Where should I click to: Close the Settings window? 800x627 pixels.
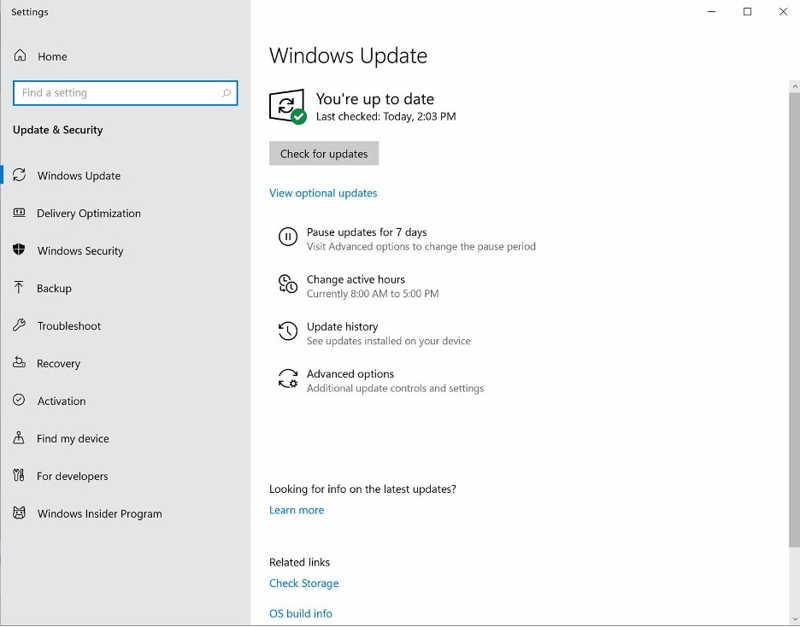(783, 11)
